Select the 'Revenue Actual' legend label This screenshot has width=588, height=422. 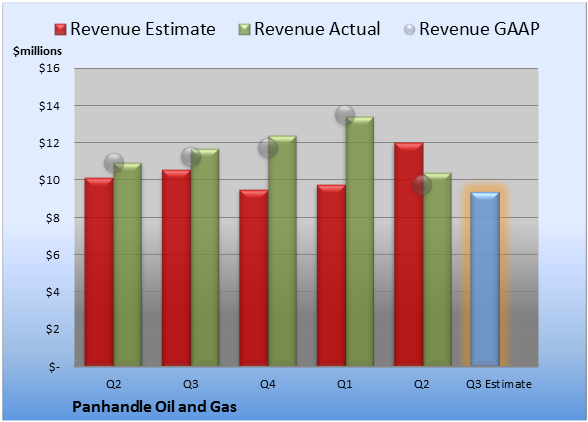pos(317,29)
